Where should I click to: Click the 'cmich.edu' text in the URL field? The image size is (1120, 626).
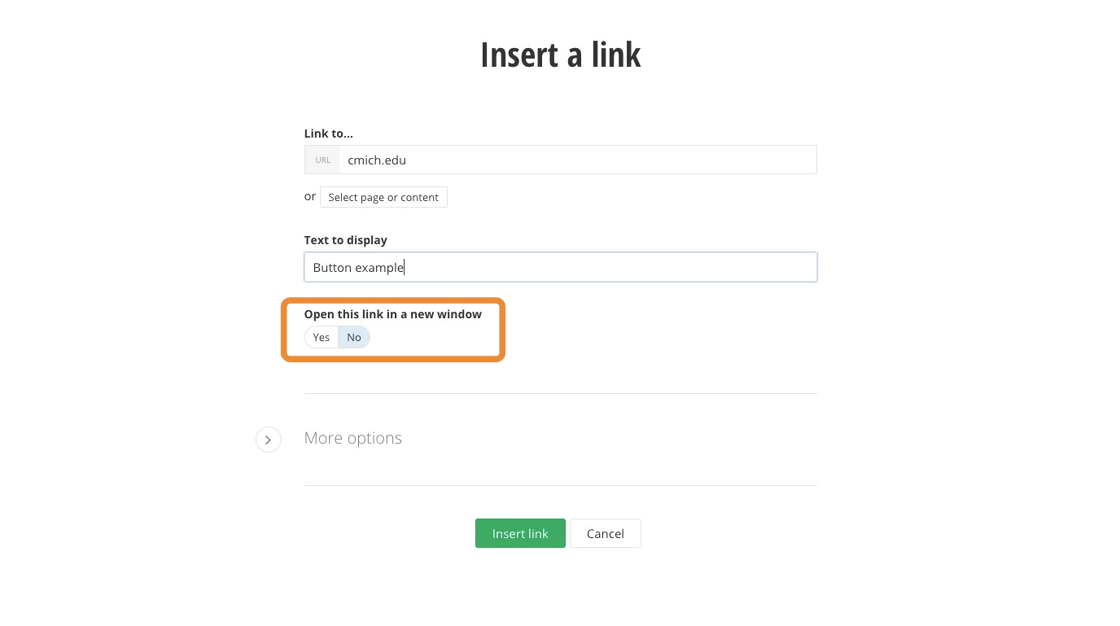click(377, 160)
